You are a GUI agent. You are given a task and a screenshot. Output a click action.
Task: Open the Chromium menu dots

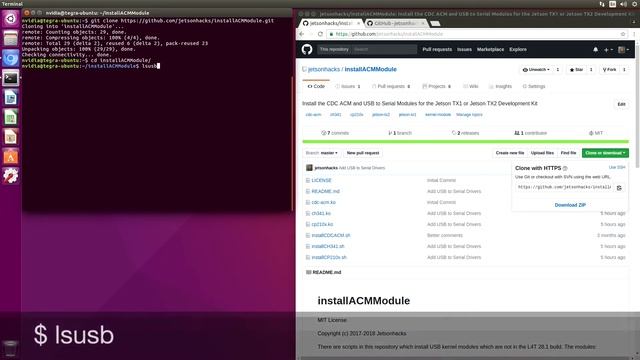634,34
